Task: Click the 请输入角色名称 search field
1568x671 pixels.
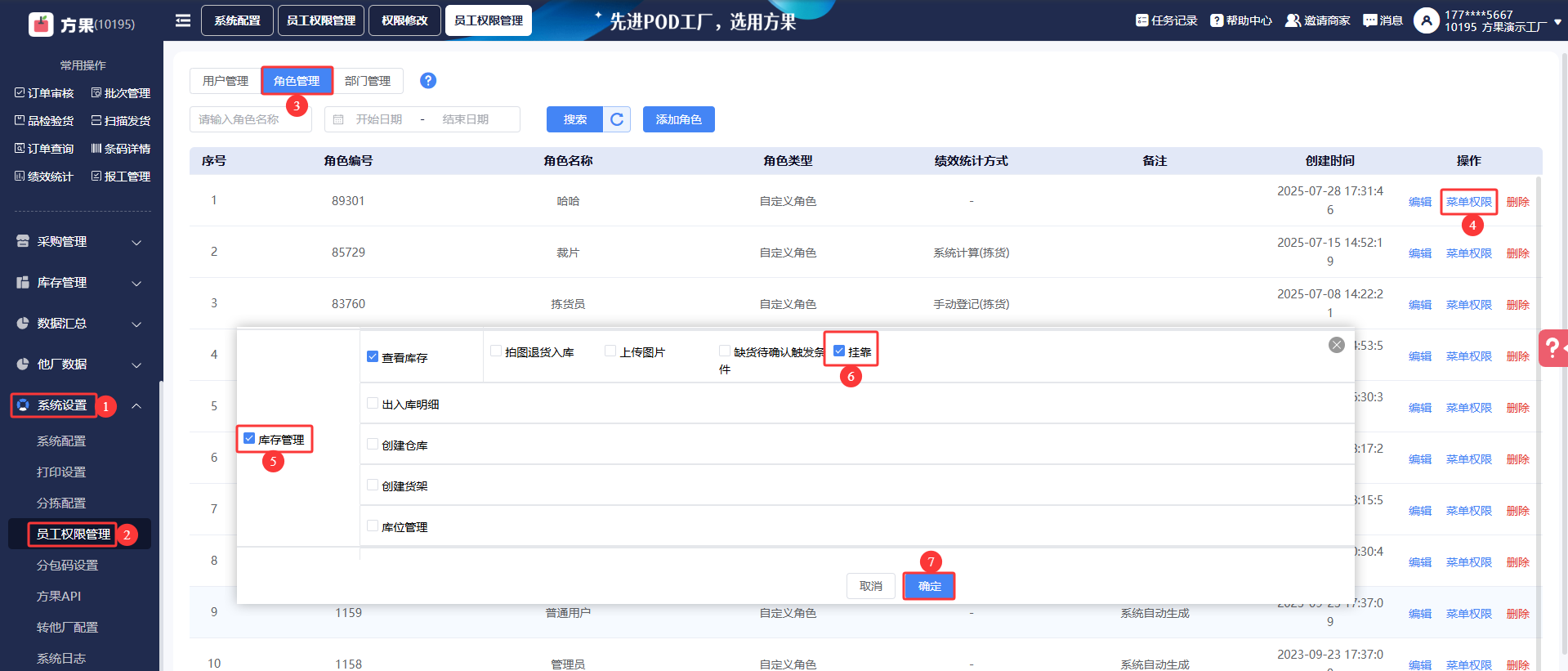Action: click(250, 119)
